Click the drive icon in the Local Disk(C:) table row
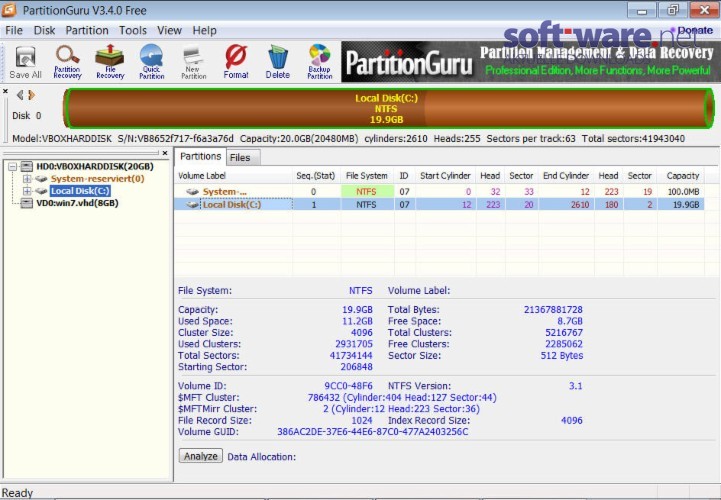 click(192, 204)
